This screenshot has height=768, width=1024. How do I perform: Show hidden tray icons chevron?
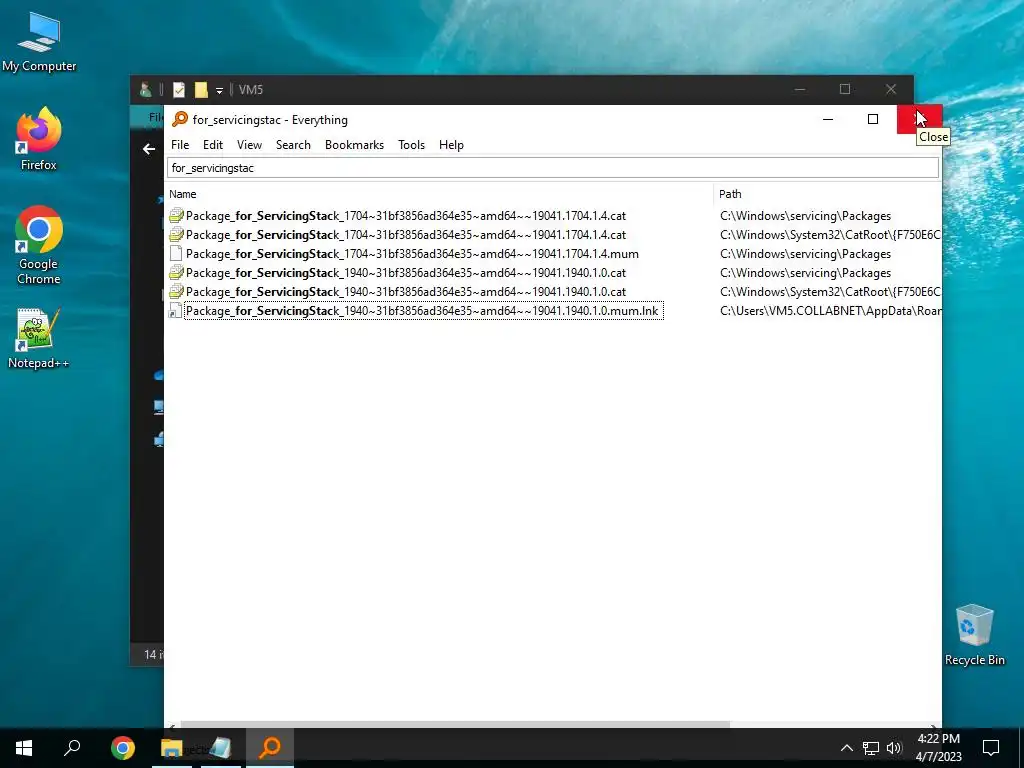pyautogui.click(x=846, y=748)
